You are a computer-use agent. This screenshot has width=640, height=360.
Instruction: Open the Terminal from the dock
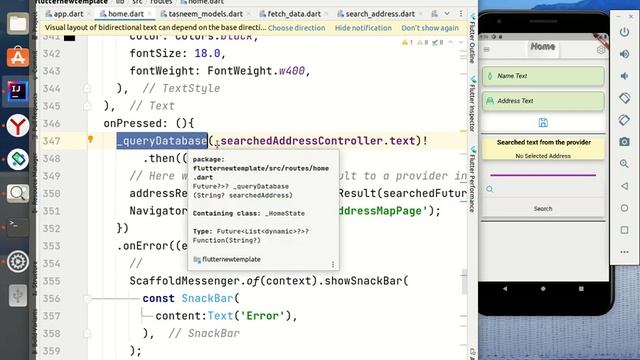[18, 227]
